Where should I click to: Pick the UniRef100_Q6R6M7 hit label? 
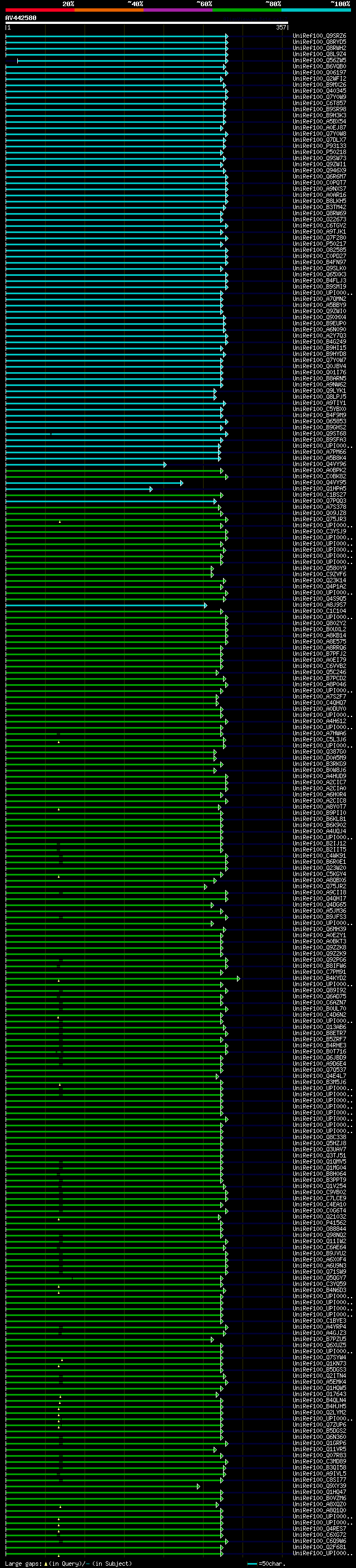click(319, 176)
